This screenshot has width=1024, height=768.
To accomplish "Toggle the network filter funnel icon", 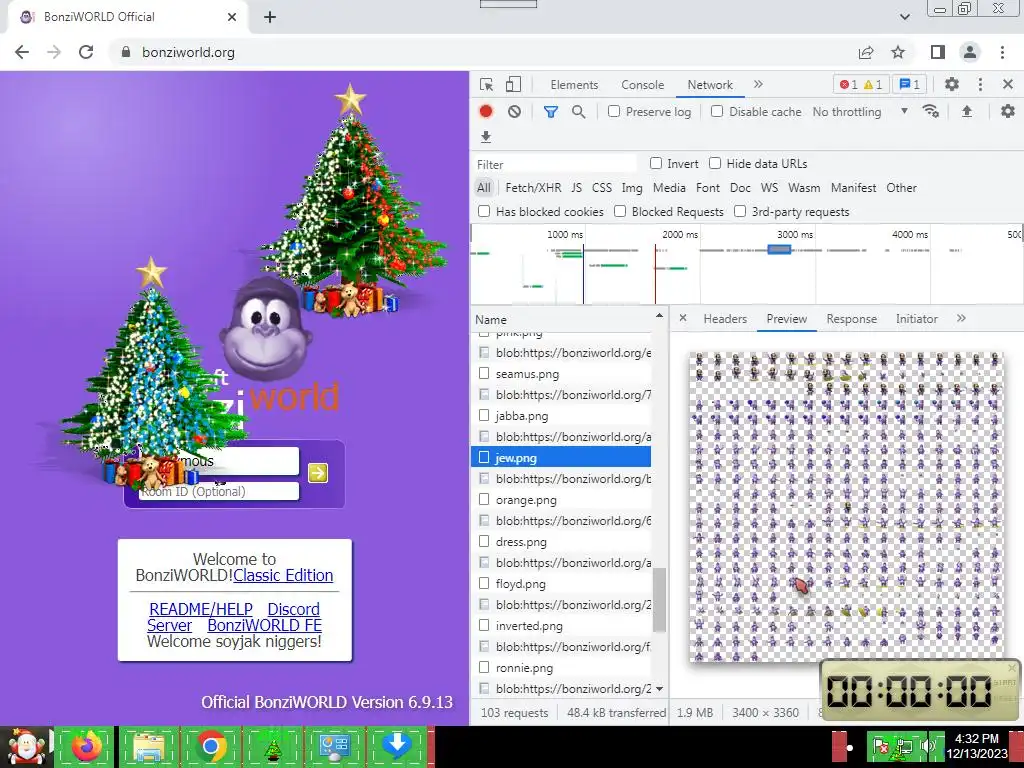I will [551, 112].
